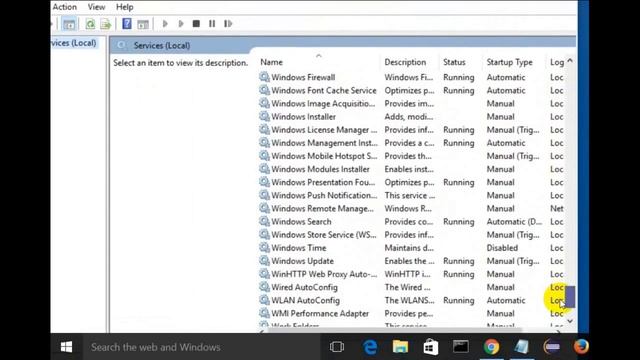Select the Windows Font Cache Service row
Screen dimensions: 640x360
[411, 90]
